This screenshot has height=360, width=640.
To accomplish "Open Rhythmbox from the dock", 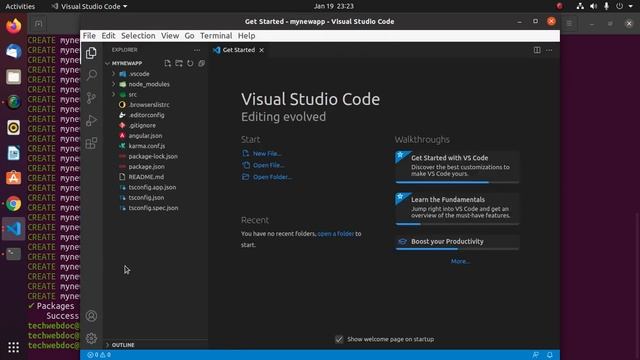I will pos(13,127).
